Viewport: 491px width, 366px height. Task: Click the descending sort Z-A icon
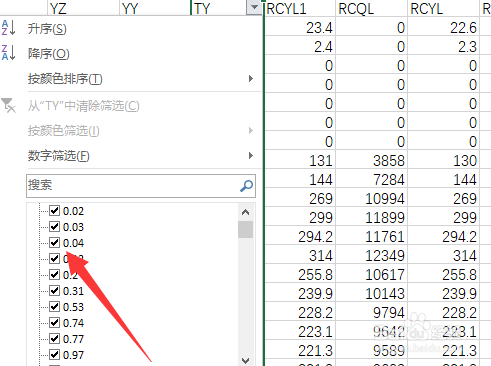tap(8, 53)
